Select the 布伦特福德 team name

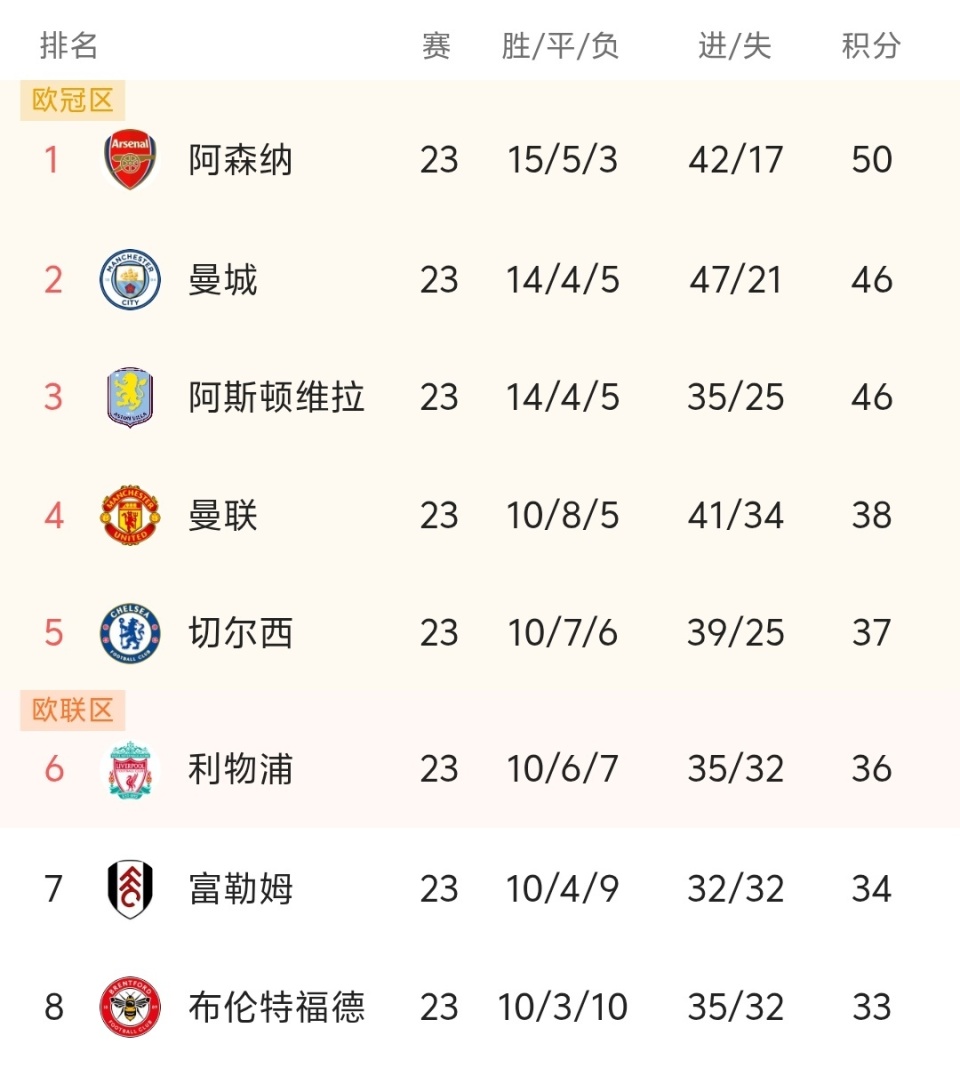point(276,1007)
